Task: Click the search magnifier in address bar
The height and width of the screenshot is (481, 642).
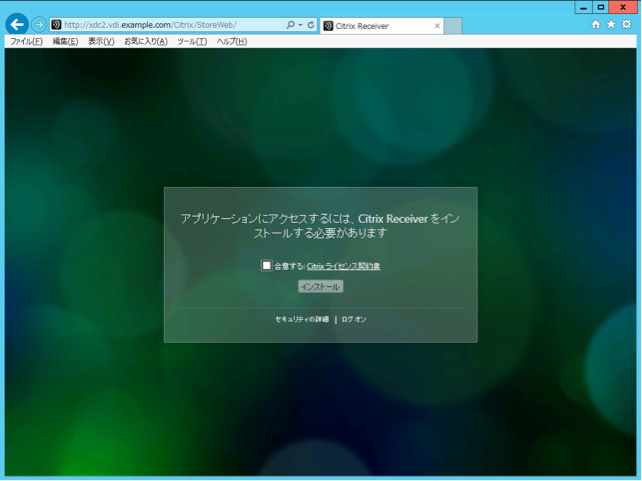Action: [x=290, y=25]
